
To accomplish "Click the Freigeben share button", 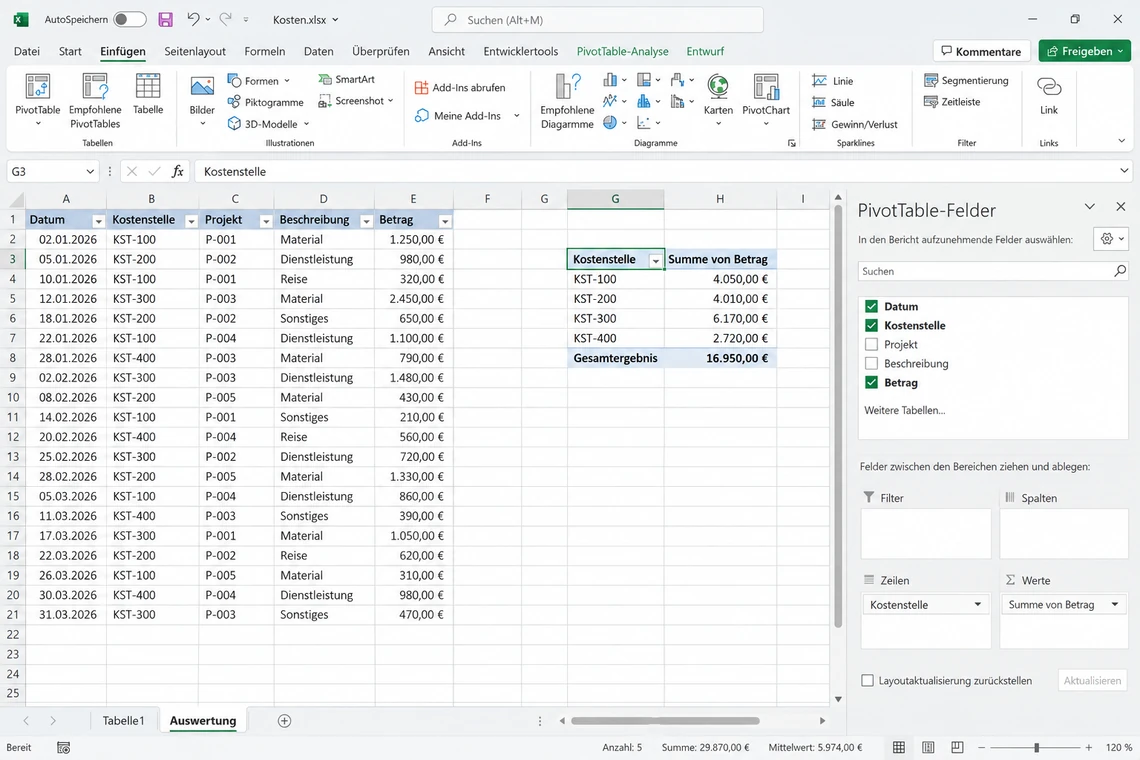I will click(1085, 51).
